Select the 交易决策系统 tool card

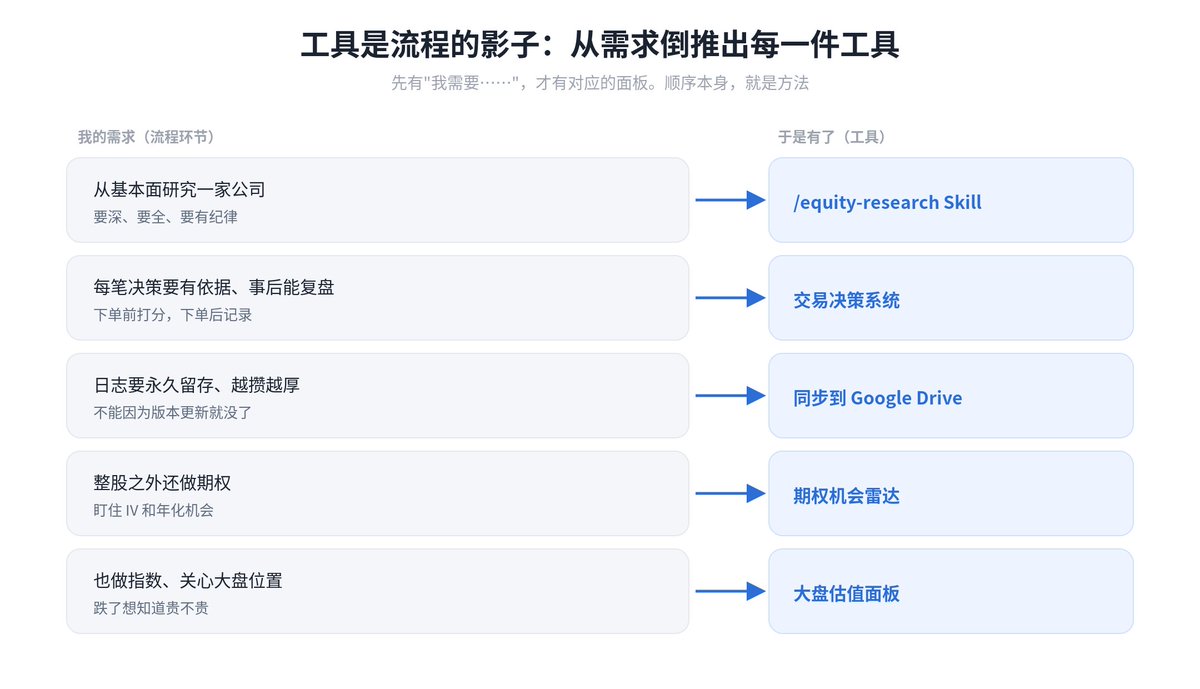[951, 298]
